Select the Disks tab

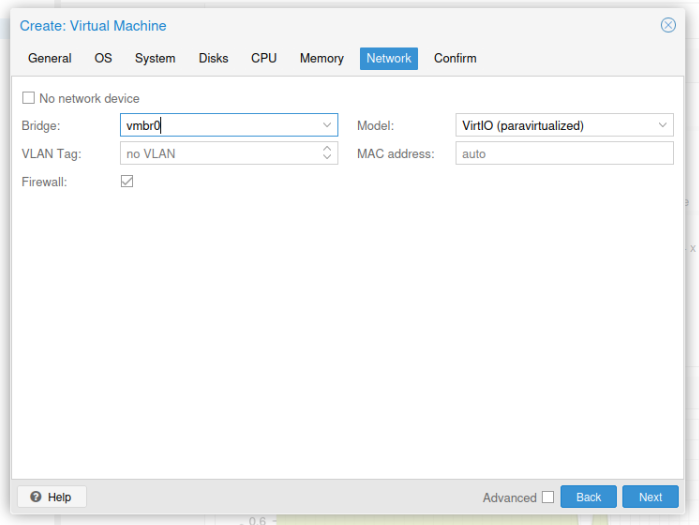pos(213,58)
